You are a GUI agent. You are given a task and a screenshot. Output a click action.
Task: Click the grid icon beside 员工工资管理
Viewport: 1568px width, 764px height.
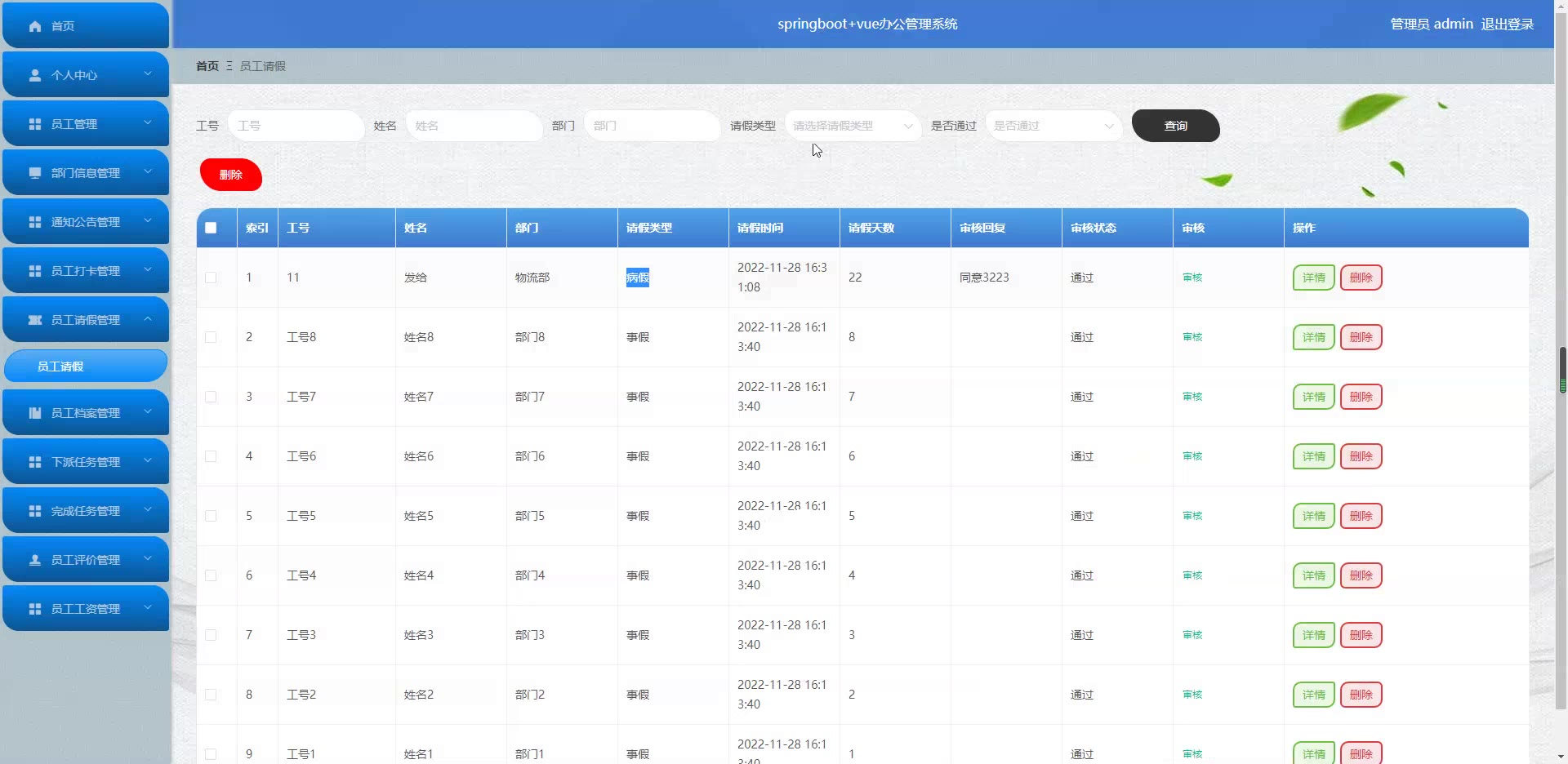click(x=35, y=609)
